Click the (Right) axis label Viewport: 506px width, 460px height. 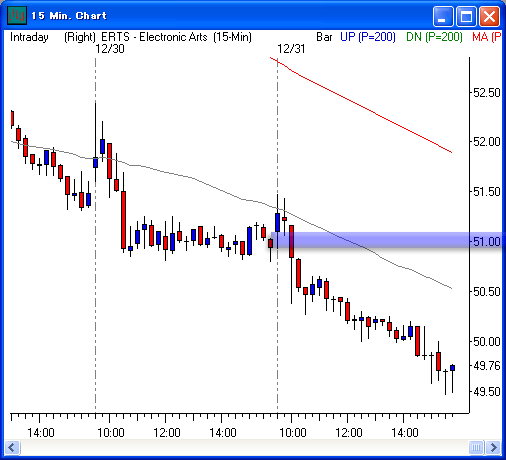[80, 37]
